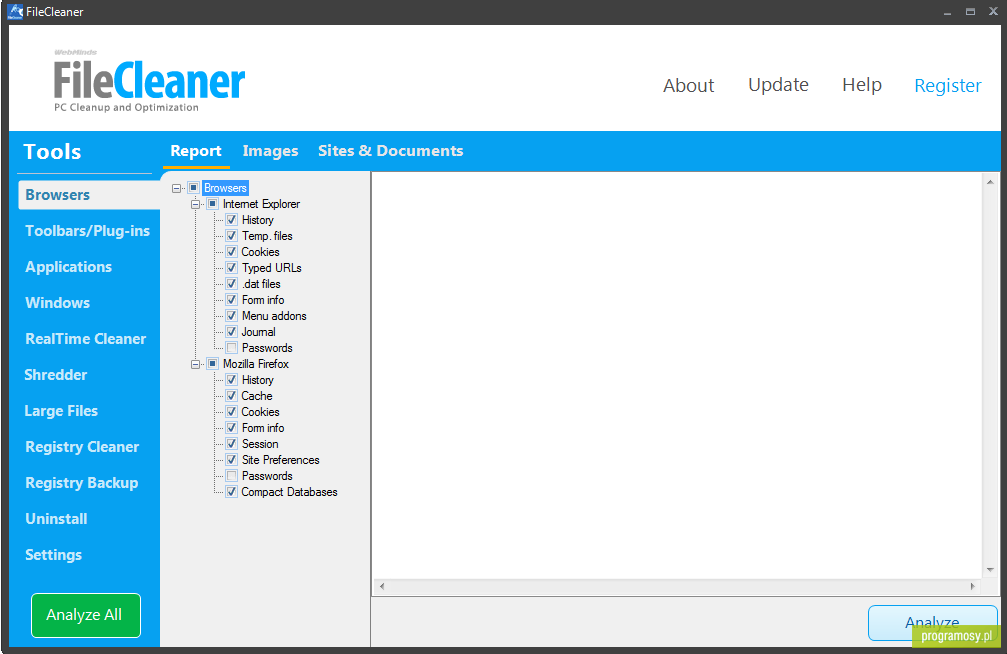
Task: Open the Images tab
Action: [270, 151]
